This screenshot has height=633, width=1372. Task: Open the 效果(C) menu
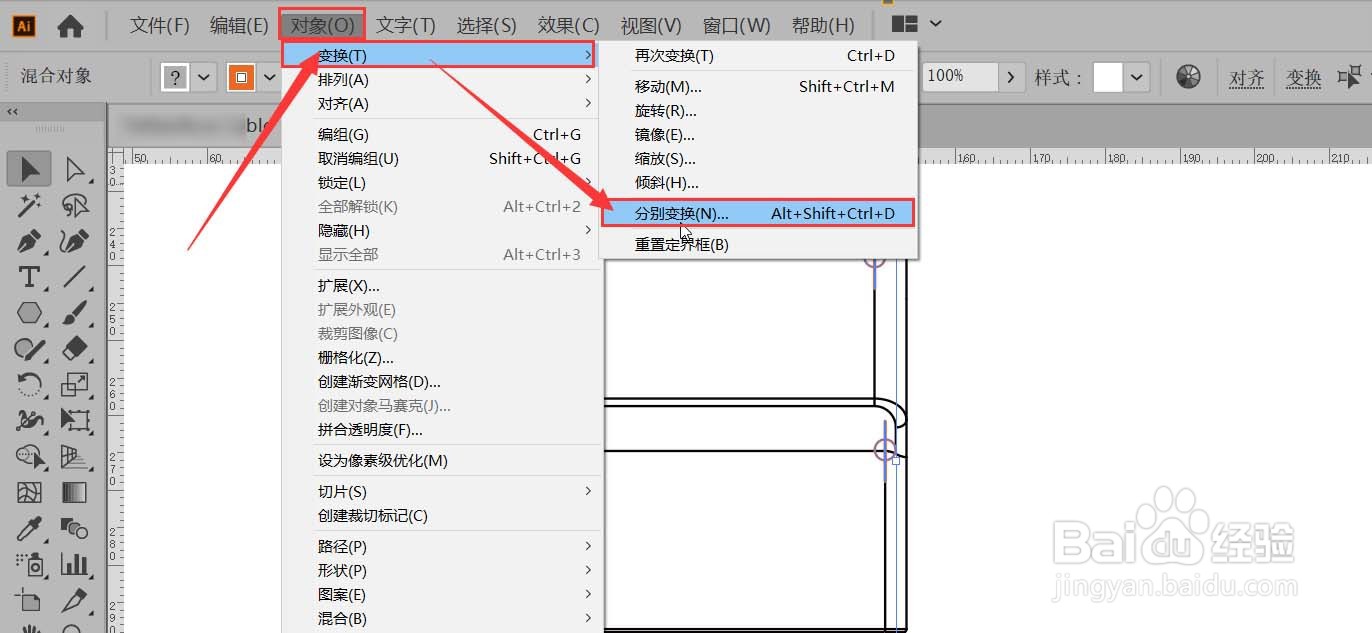tap(566, 25)
